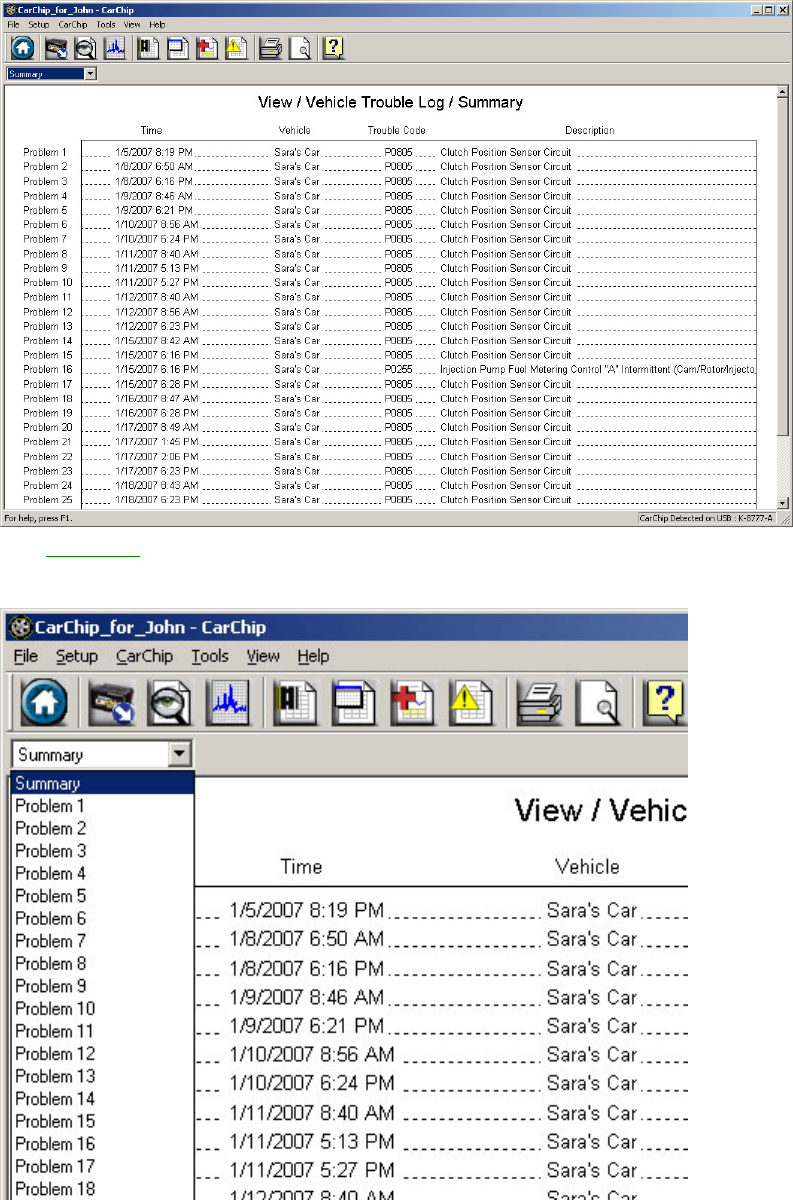Image resolution: width=793 pixels, height=1200 pixels.
Task: Click Print Preview icon in upper window toolbar
Action: tap(299, 47)
